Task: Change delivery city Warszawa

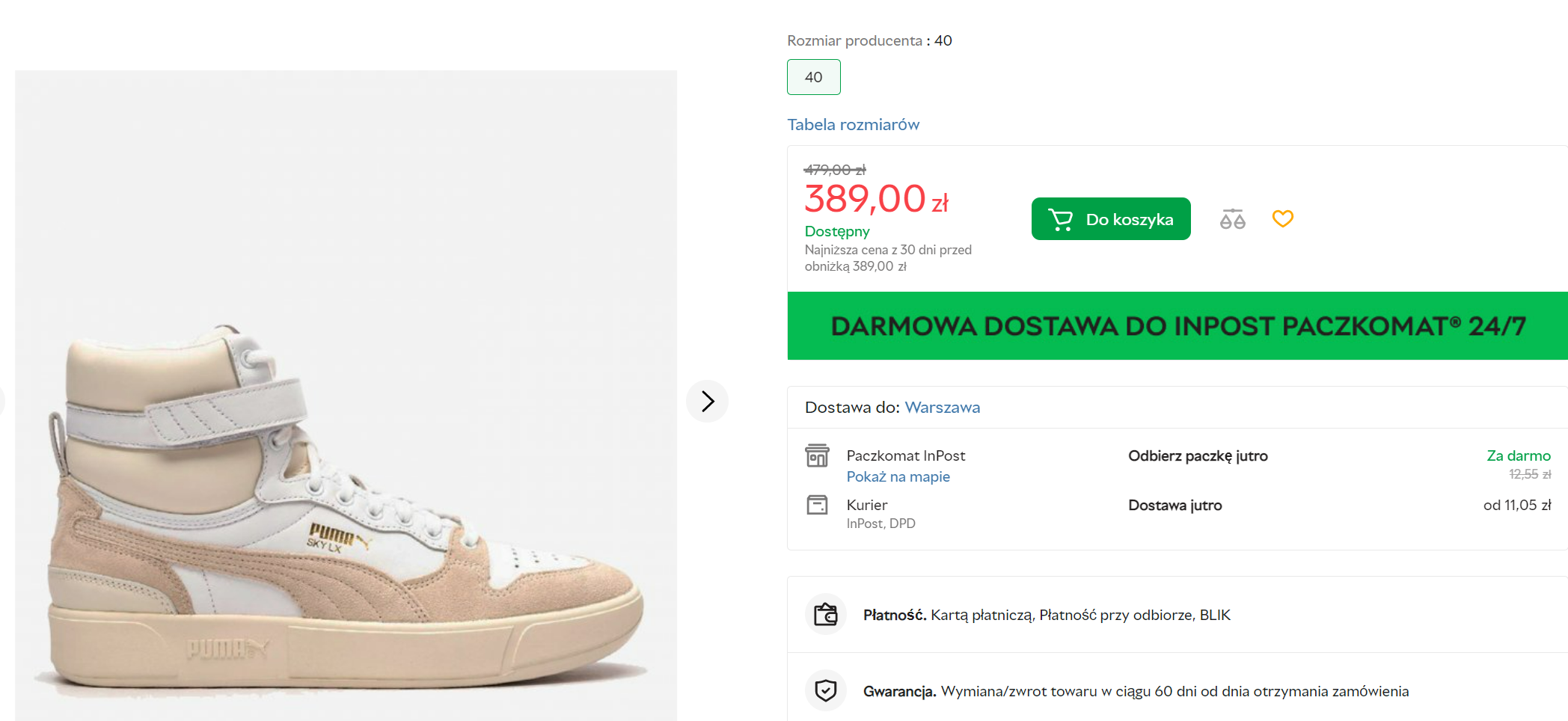Action: 942,408
